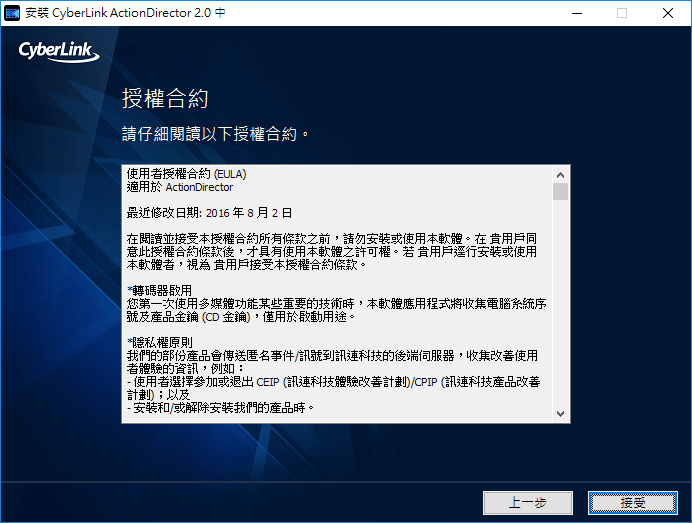The height and width of the screenshot is (523, 692).
Task: Minimize the installer window
Action: coord(577,13)
